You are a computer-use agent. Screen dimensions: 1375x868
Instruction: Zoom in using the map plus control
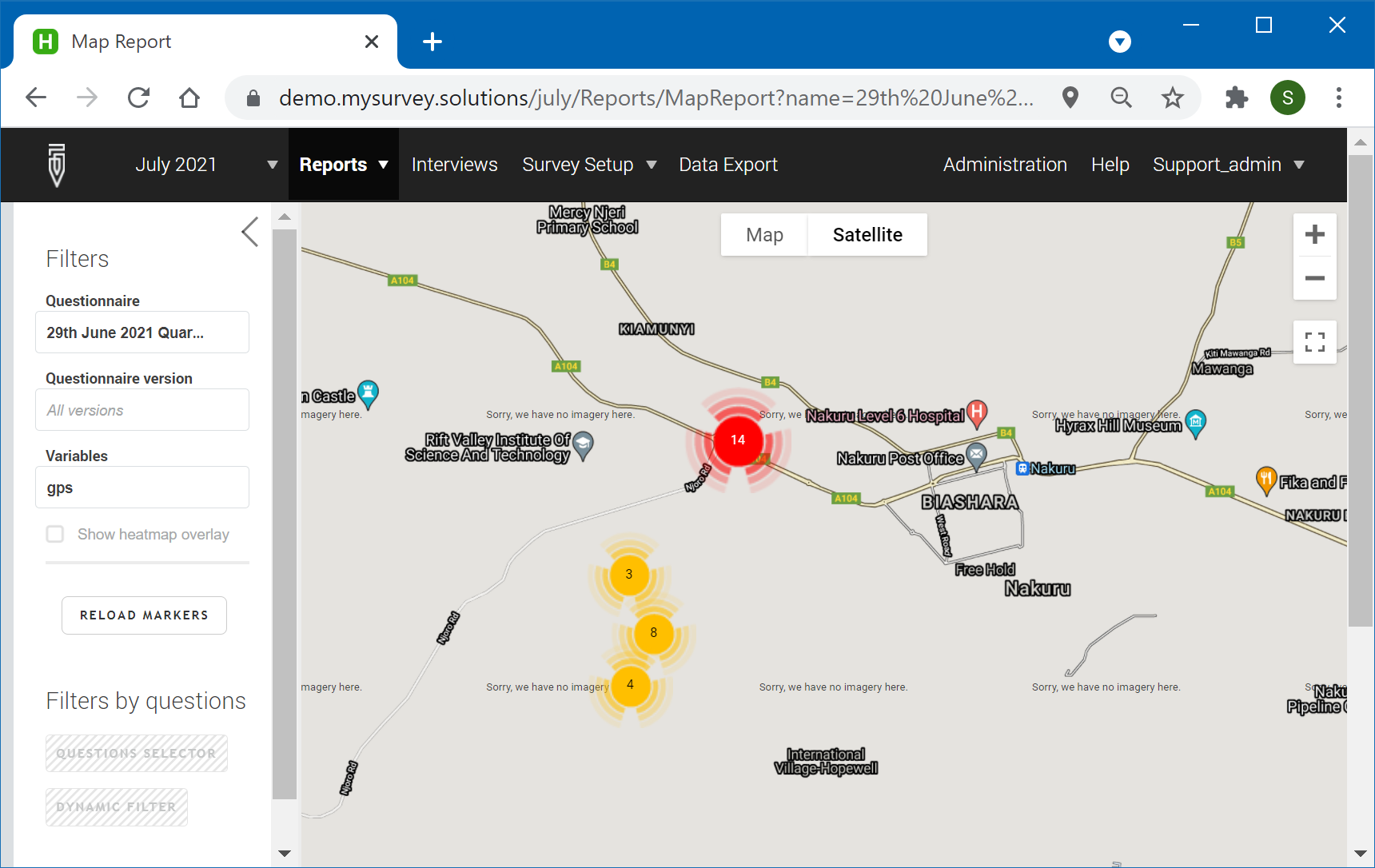tap(1315, 234)
